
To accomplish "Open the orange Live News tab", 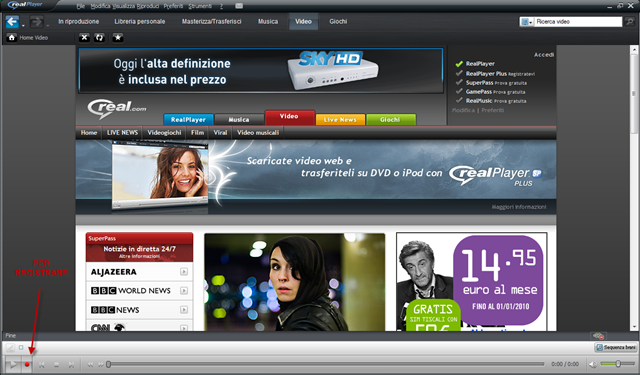I will point(340,120).
